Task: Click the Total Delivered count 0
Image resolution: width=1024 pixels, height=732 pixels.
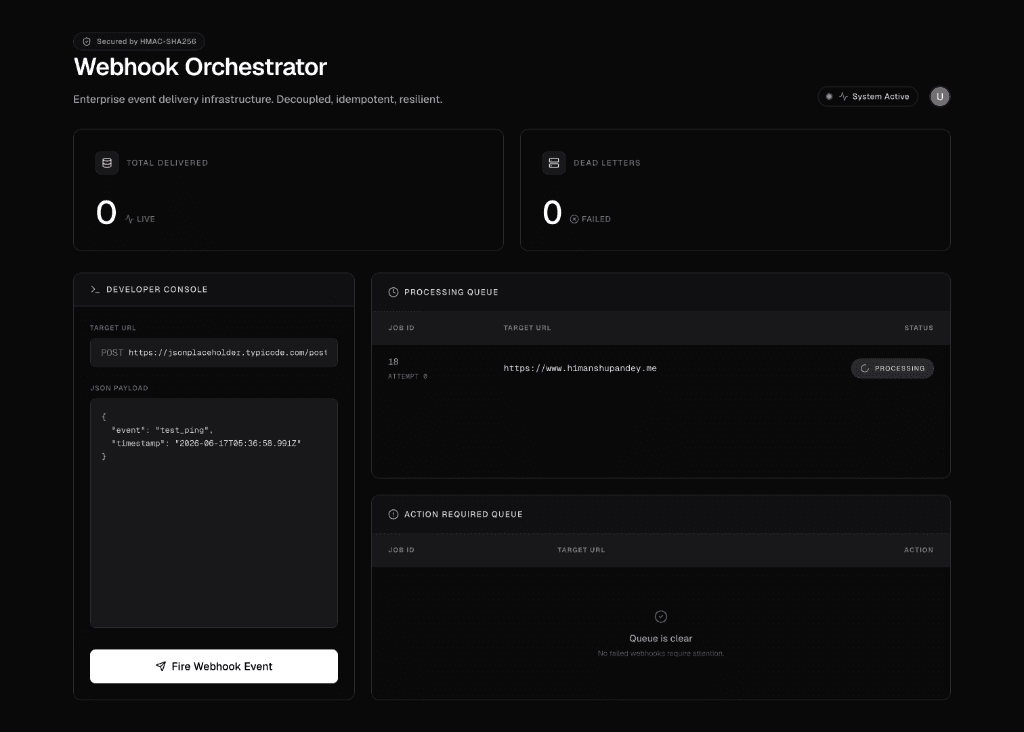Action: pos(106,213)
